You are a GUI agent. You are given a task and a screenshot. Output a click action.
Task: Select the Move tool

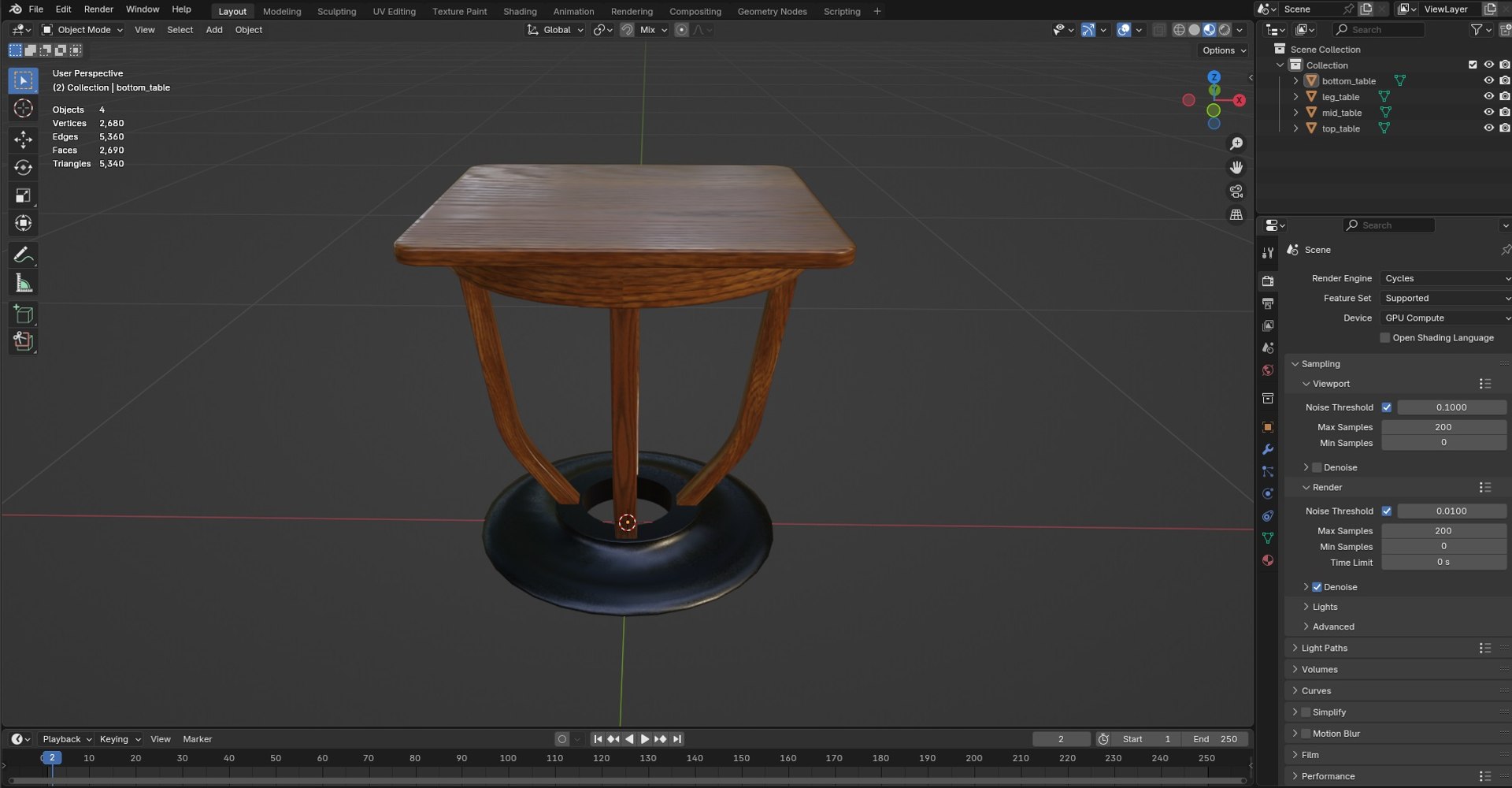click(x=23, y=139)
